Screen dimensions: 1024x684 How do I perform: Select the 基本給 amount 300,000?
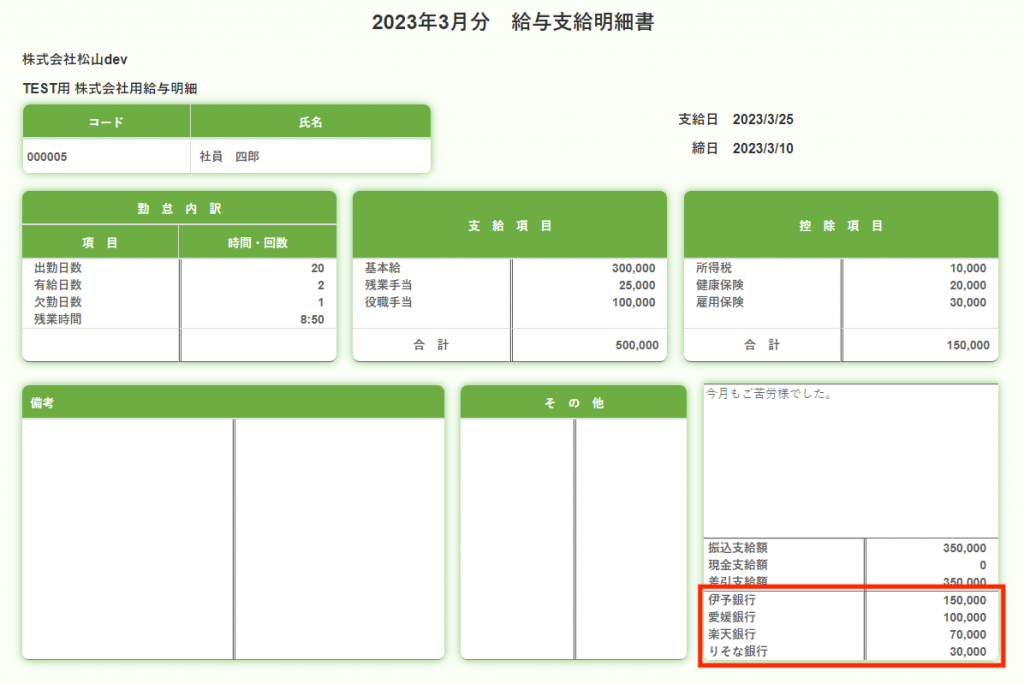[633, 268]
